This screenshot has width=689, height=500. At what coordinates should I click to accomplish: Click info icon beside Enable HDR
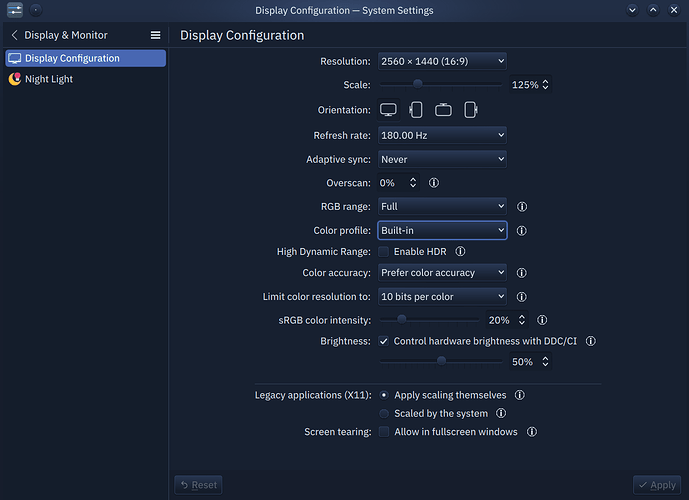(460, 252)
